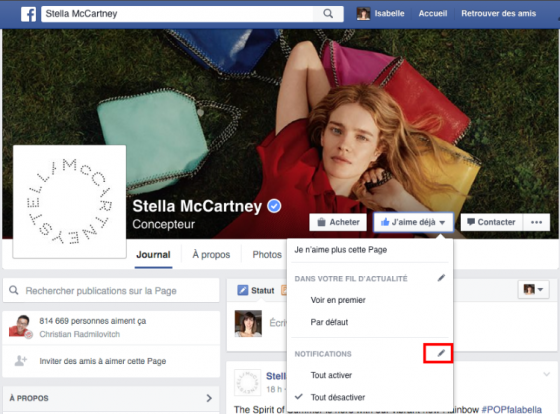Click the Stella McCartney search field

coord(178,14)
